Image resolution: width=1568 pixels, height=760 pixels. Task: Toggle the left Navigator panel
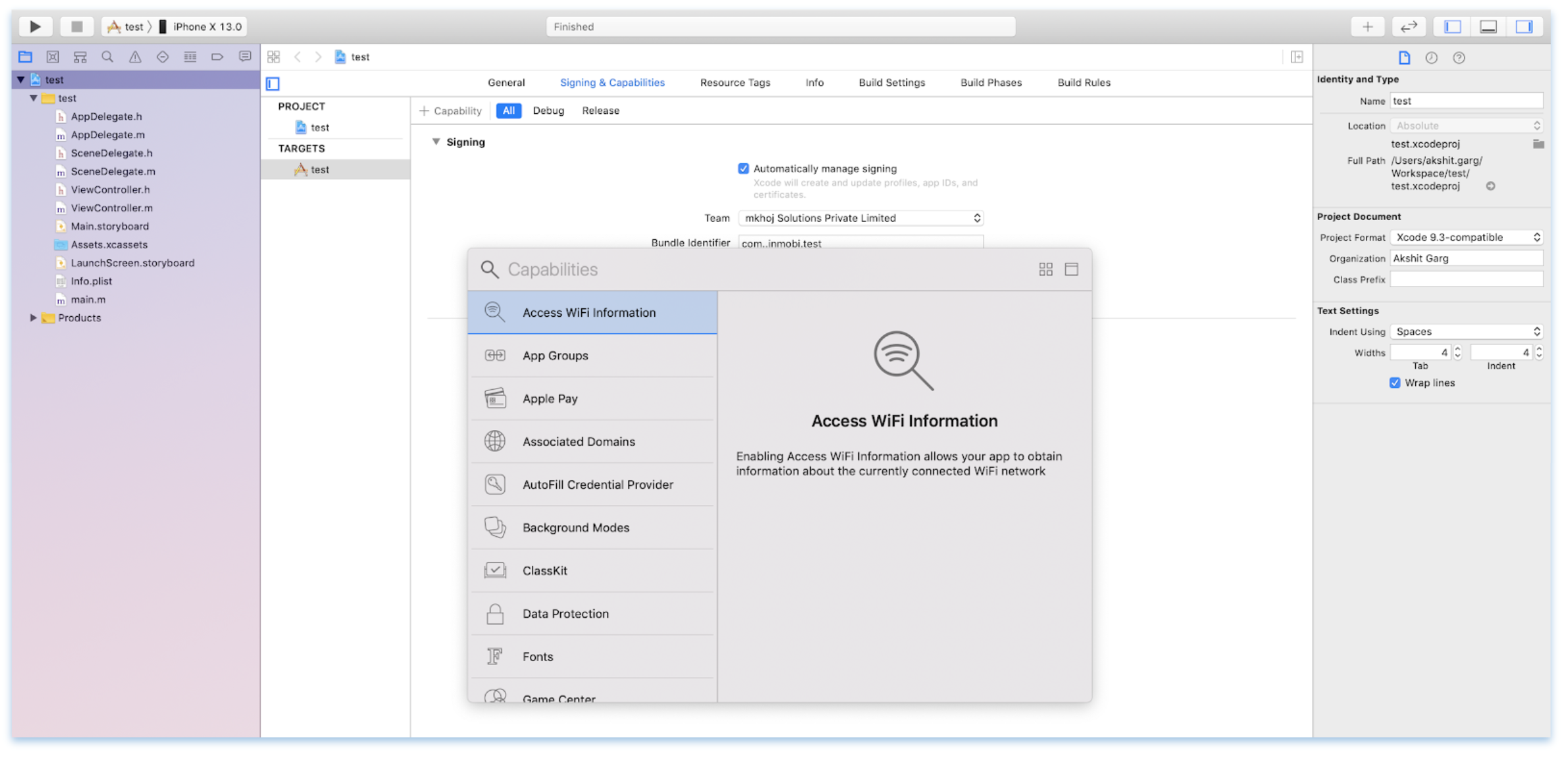(1453, 26)
